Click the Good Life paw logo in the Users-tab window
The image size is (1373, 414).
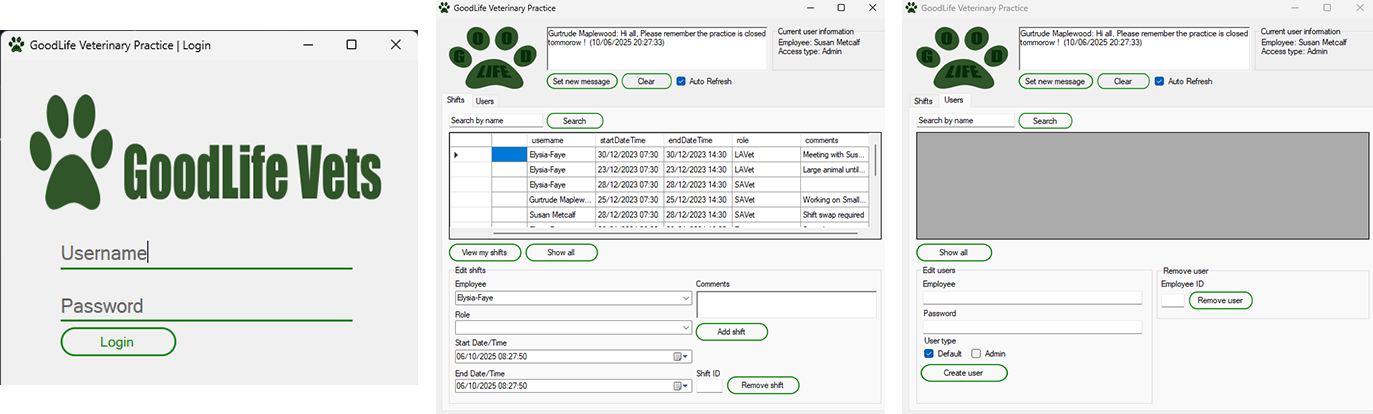tap(960, 57)
